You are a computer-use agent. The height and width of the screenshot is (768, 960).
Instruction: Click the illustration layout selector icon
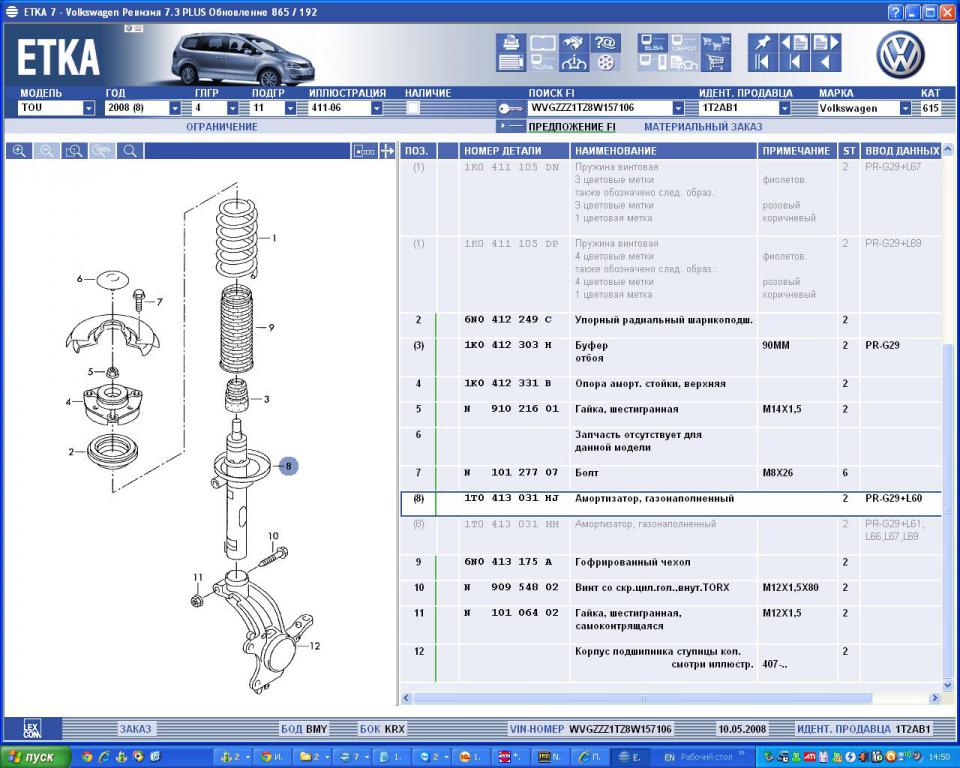(364, 151)
